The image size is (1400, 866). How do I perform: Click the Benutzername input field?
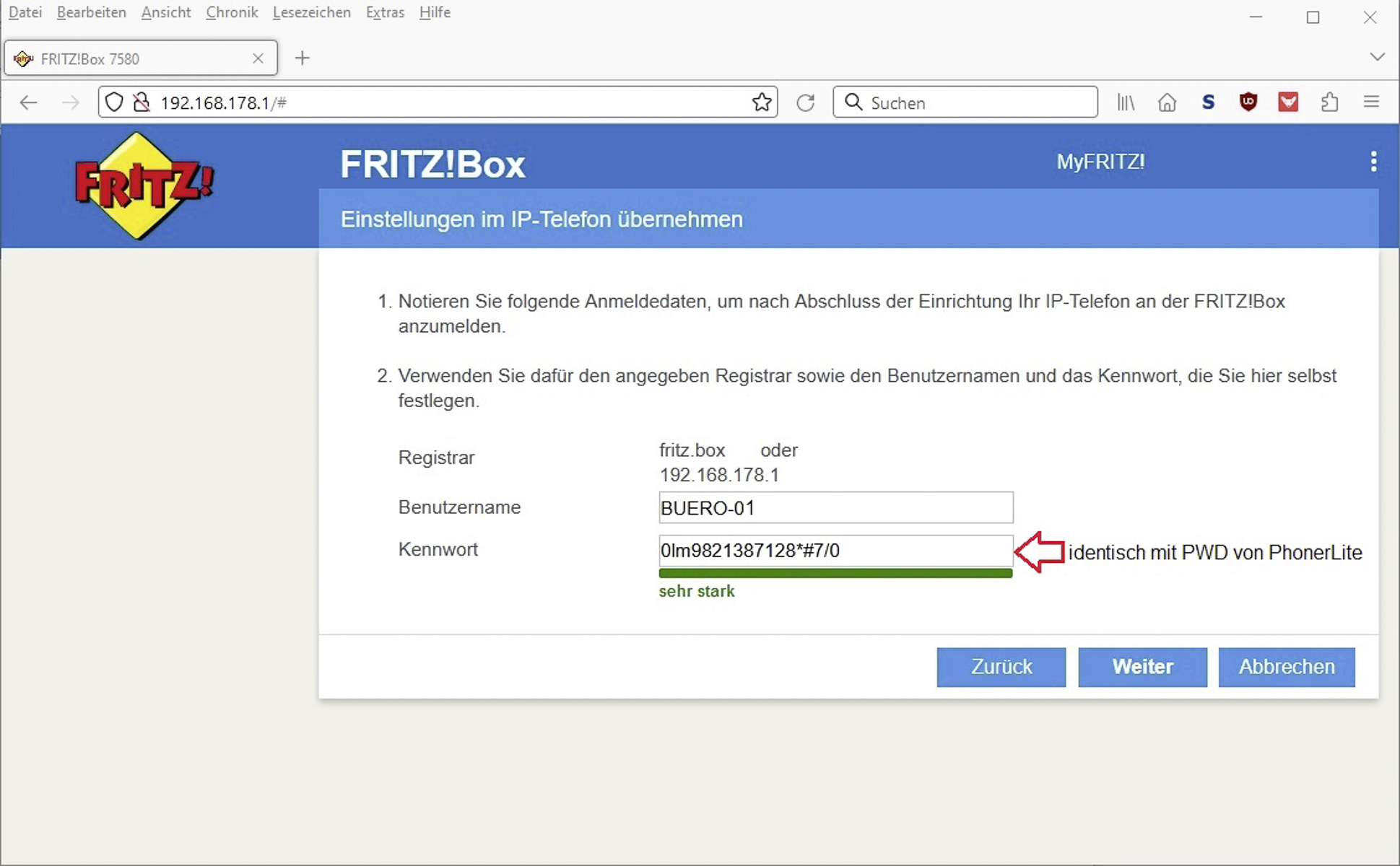click(x=836, y=508)
